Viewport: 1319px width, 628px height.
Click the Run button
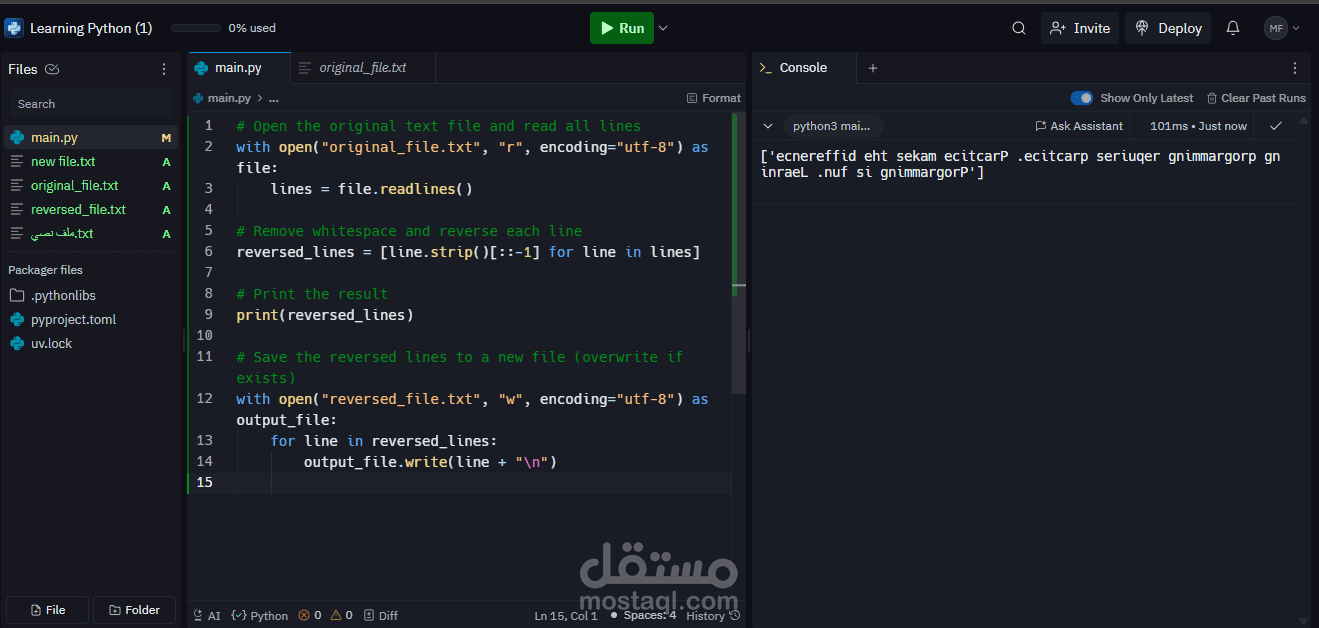[x=621, y=28]
